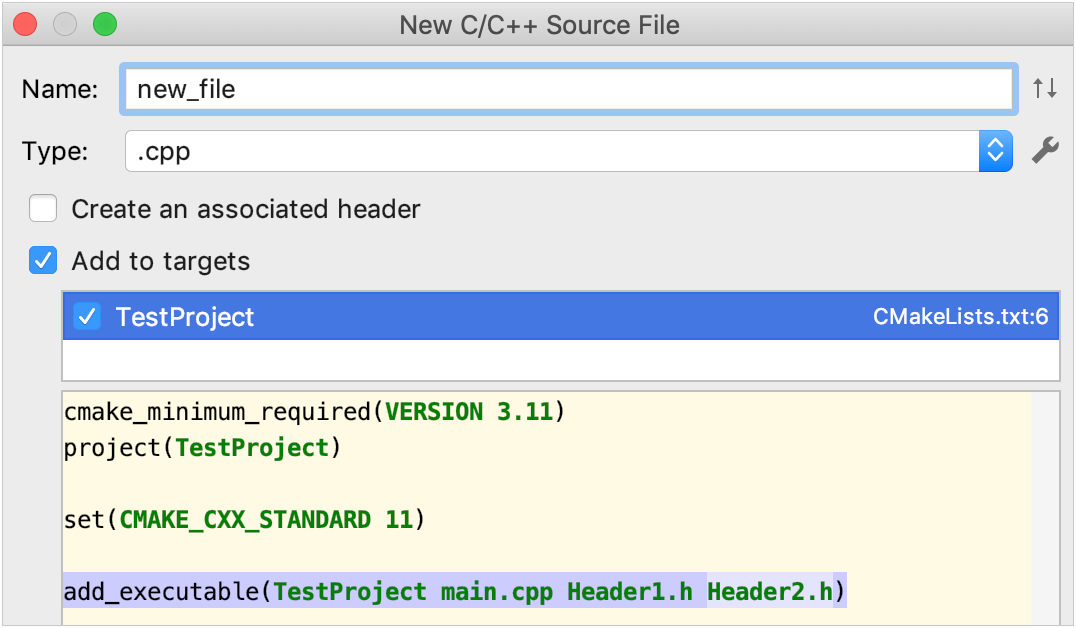
Task: Click the New C/C++ Source File dialog title
Action: coord(538,24)
